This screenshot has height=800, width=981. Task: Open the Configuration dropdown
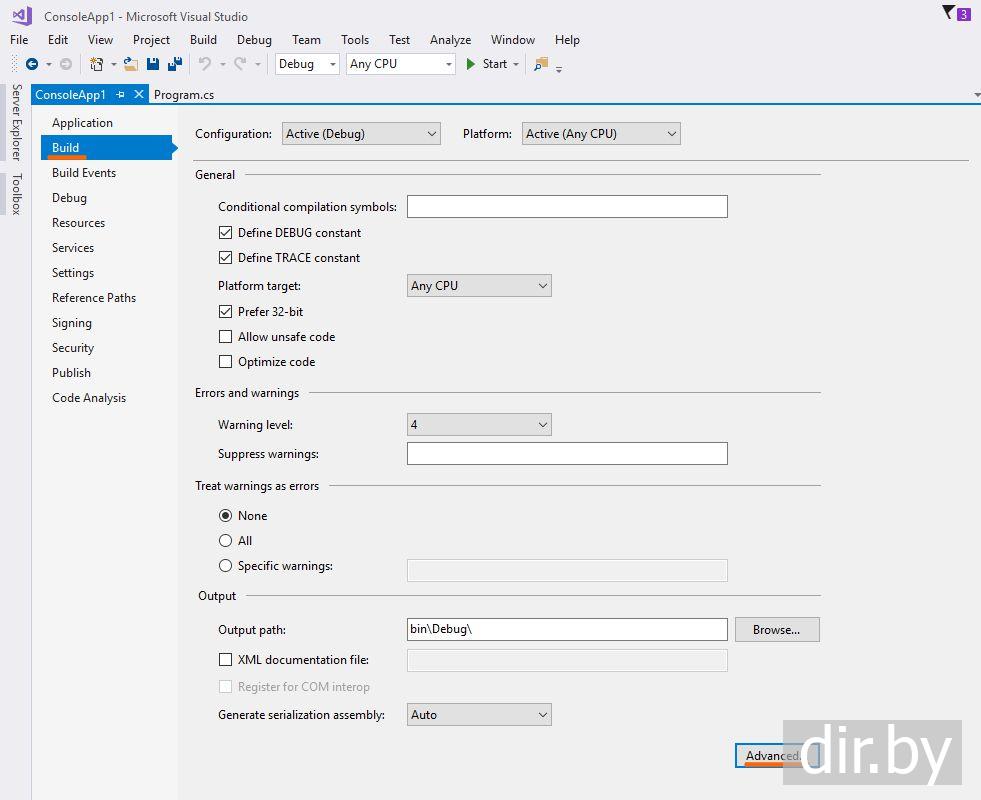(x=361, y=134)
